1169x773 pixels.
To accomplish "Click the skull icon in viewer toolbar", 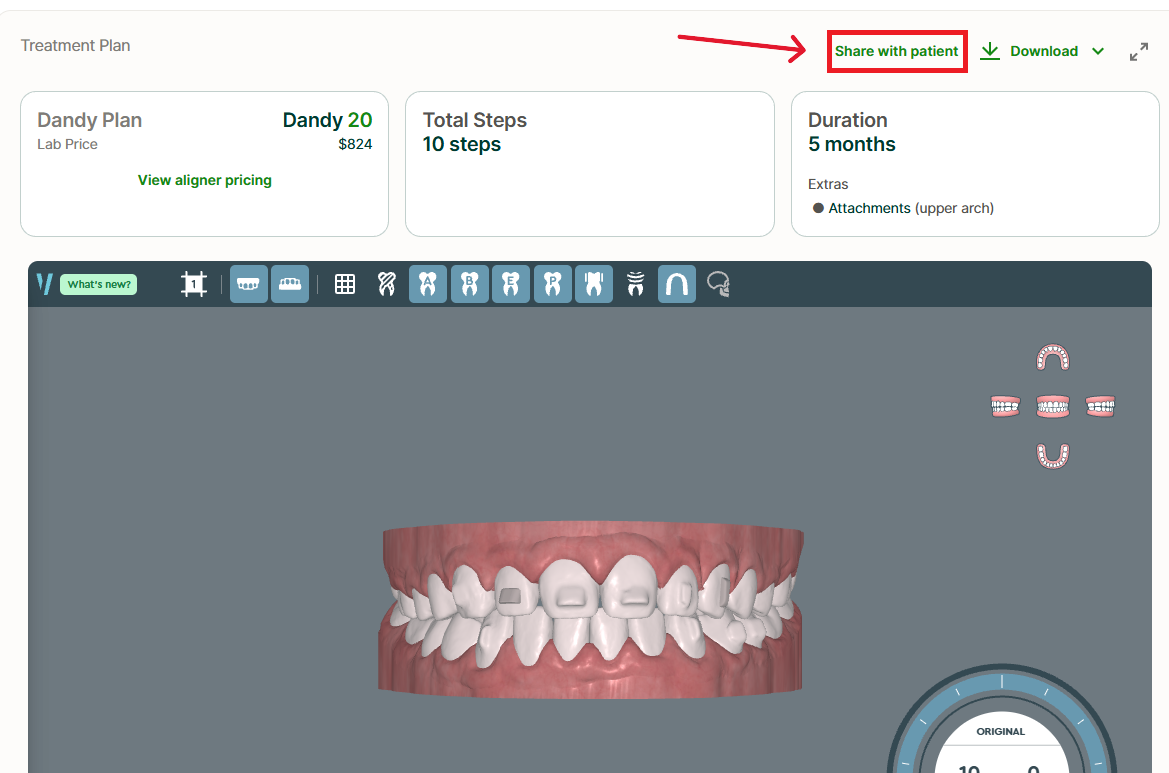I will [718, 285].
